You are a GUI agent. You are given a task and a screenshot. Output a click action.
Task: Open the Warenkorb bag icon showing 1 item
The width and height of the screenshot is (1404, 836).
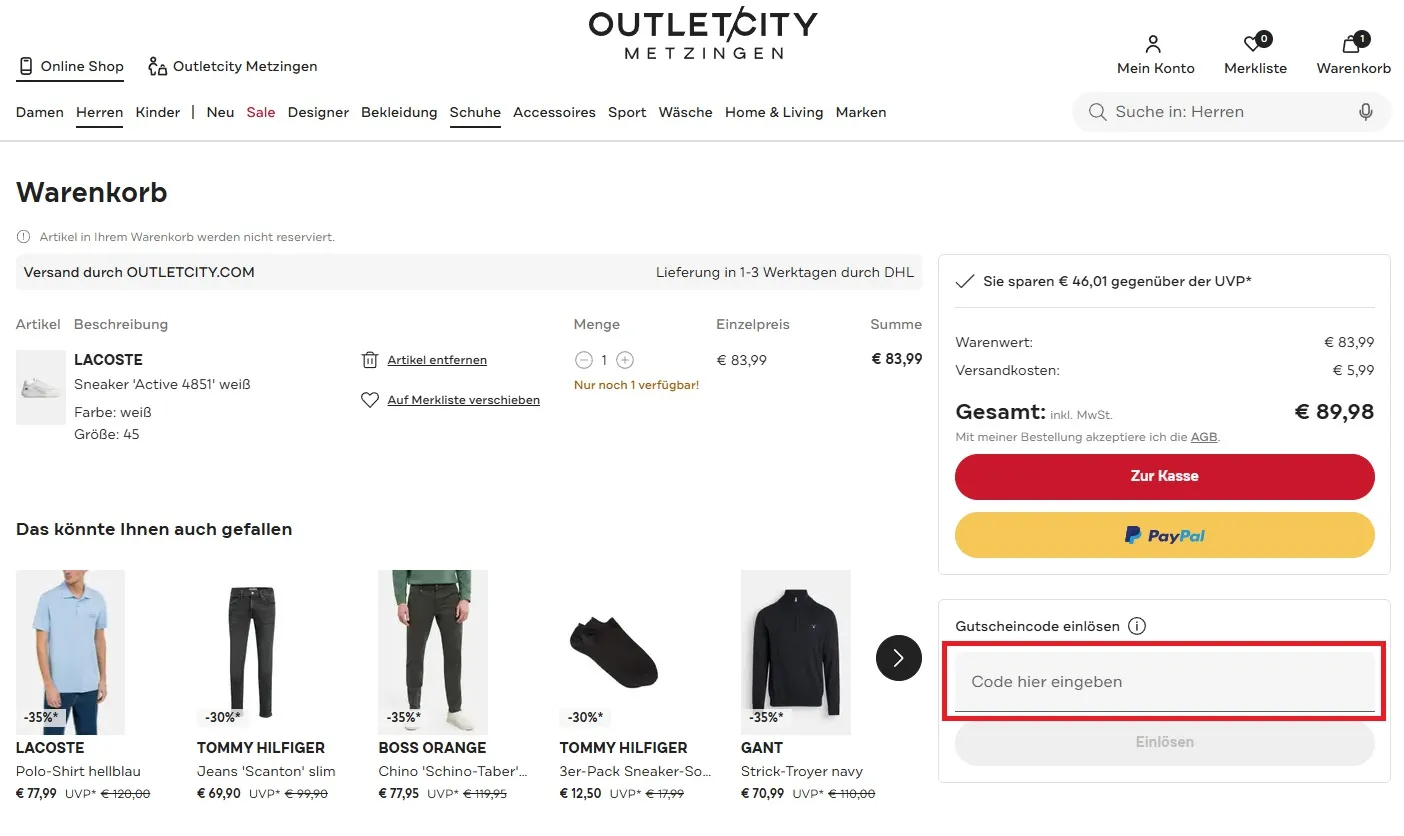tap(1350, 45)
